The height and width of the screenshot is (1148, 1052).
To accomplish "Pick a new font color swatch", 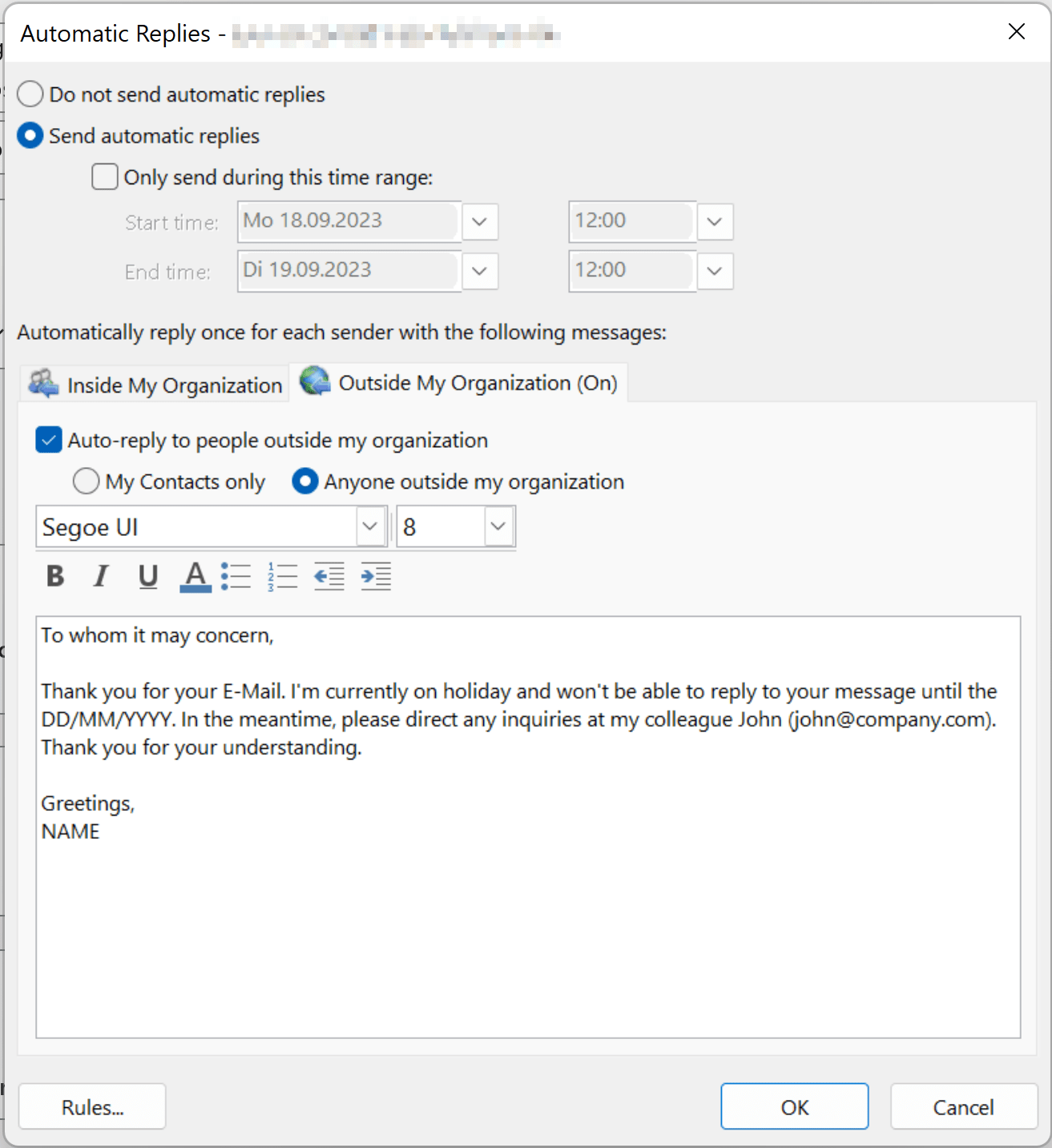I will [195, 588].
